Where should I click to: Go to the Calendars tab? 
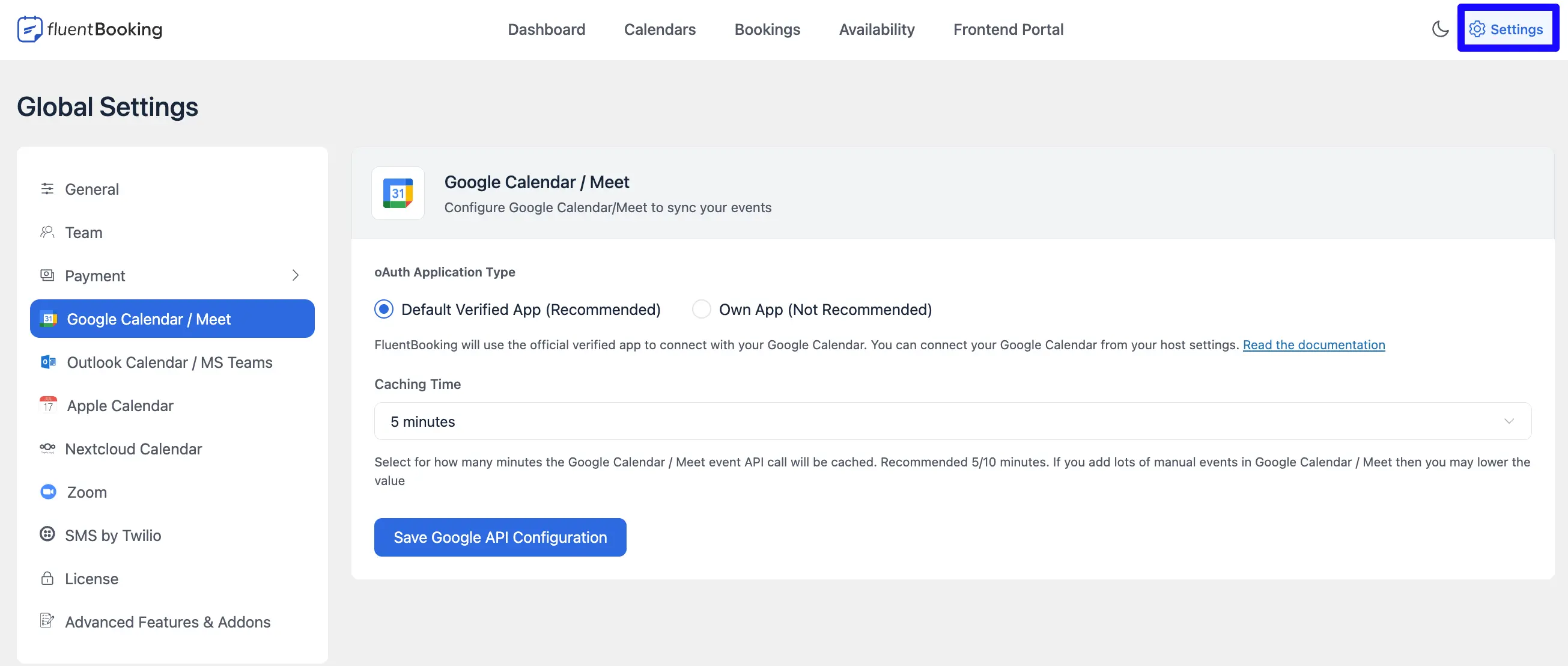660,29
